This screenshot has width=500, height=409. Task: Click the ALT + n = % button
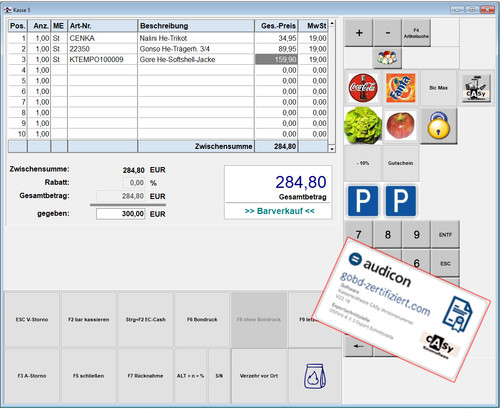[190, 376]
